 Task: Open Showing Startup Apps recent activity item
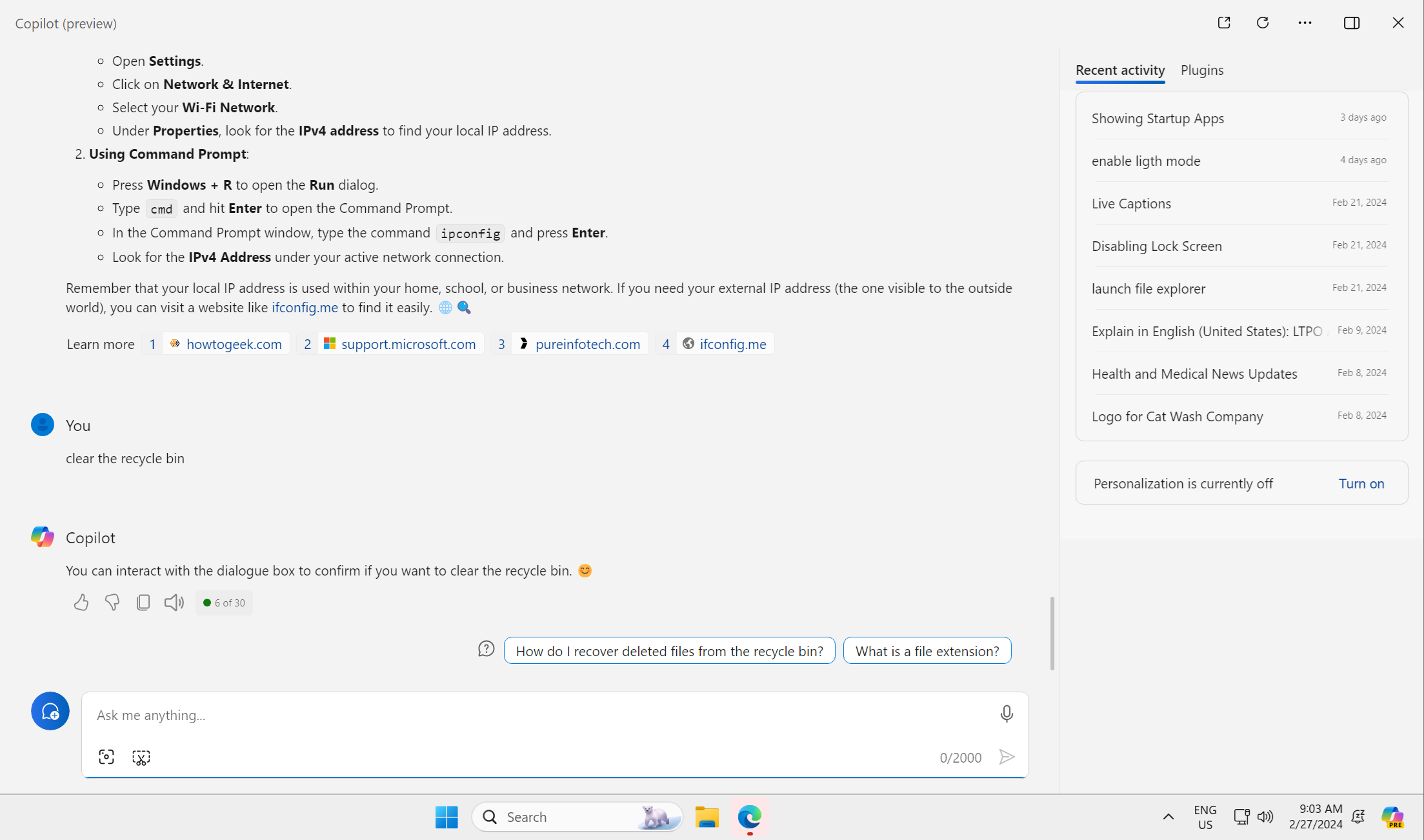click(1157, 118)
